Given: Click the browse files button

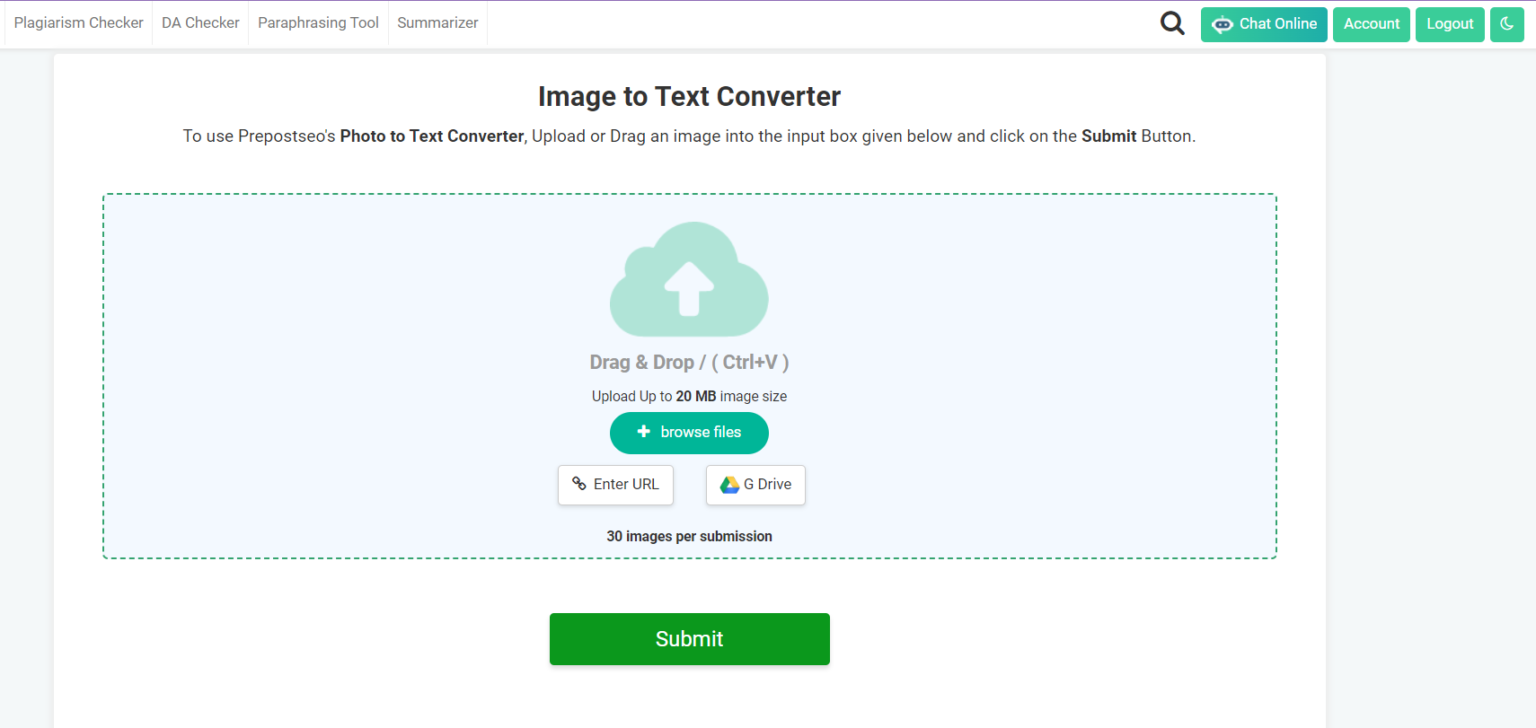Looking at the screenshot, I should click(x=689, y=433).
